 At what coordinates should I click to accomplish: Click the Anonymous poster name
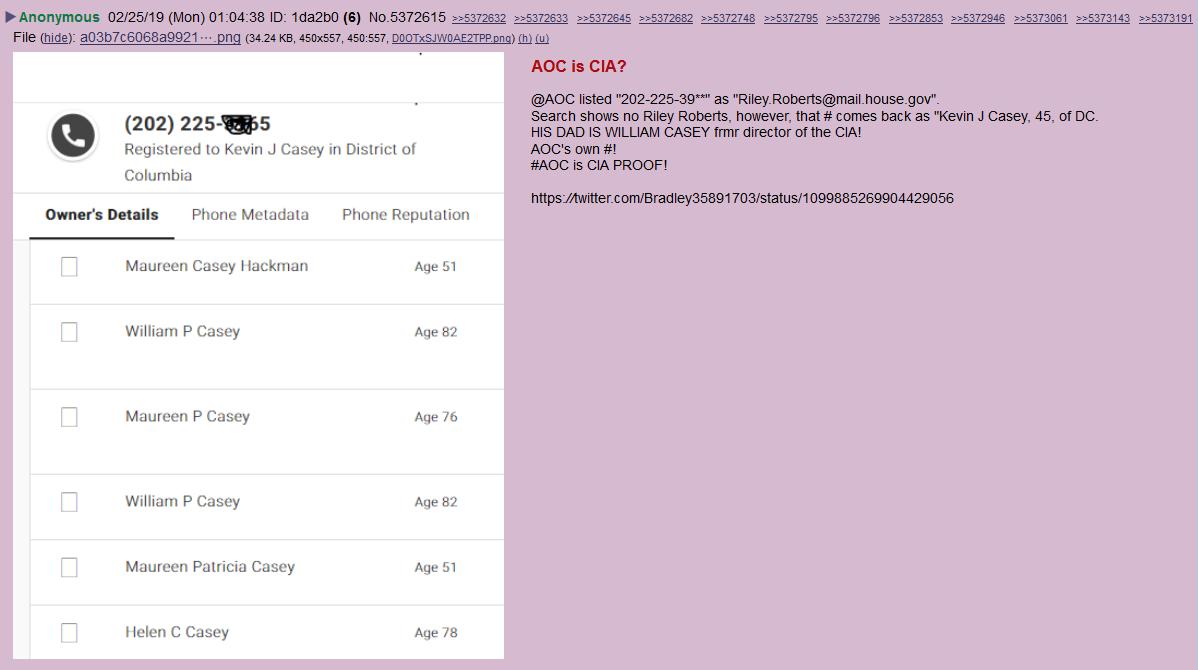(59, 18)
